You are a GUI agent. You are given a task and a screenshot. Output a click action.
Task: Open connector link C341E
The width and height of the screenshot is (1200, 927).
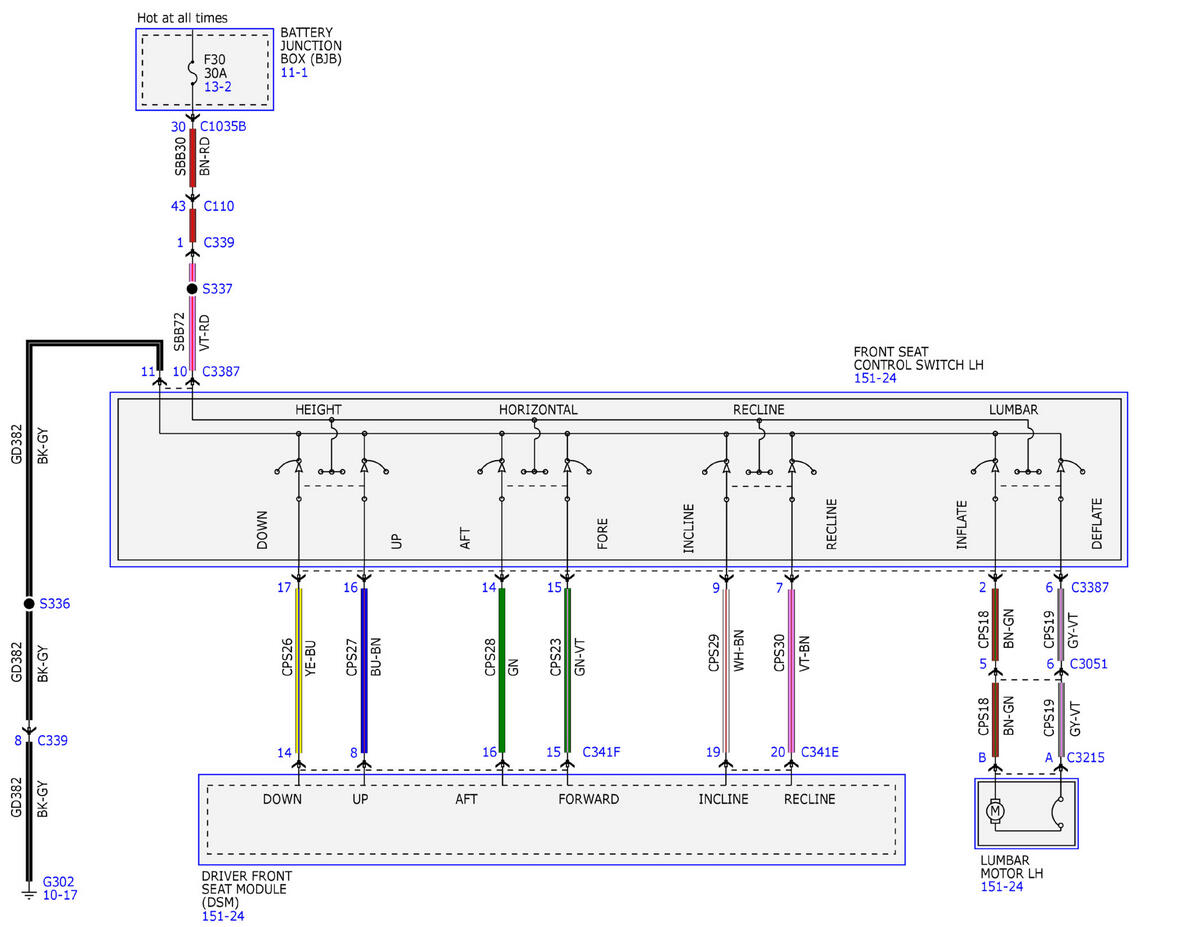click(x=820, y=751)
